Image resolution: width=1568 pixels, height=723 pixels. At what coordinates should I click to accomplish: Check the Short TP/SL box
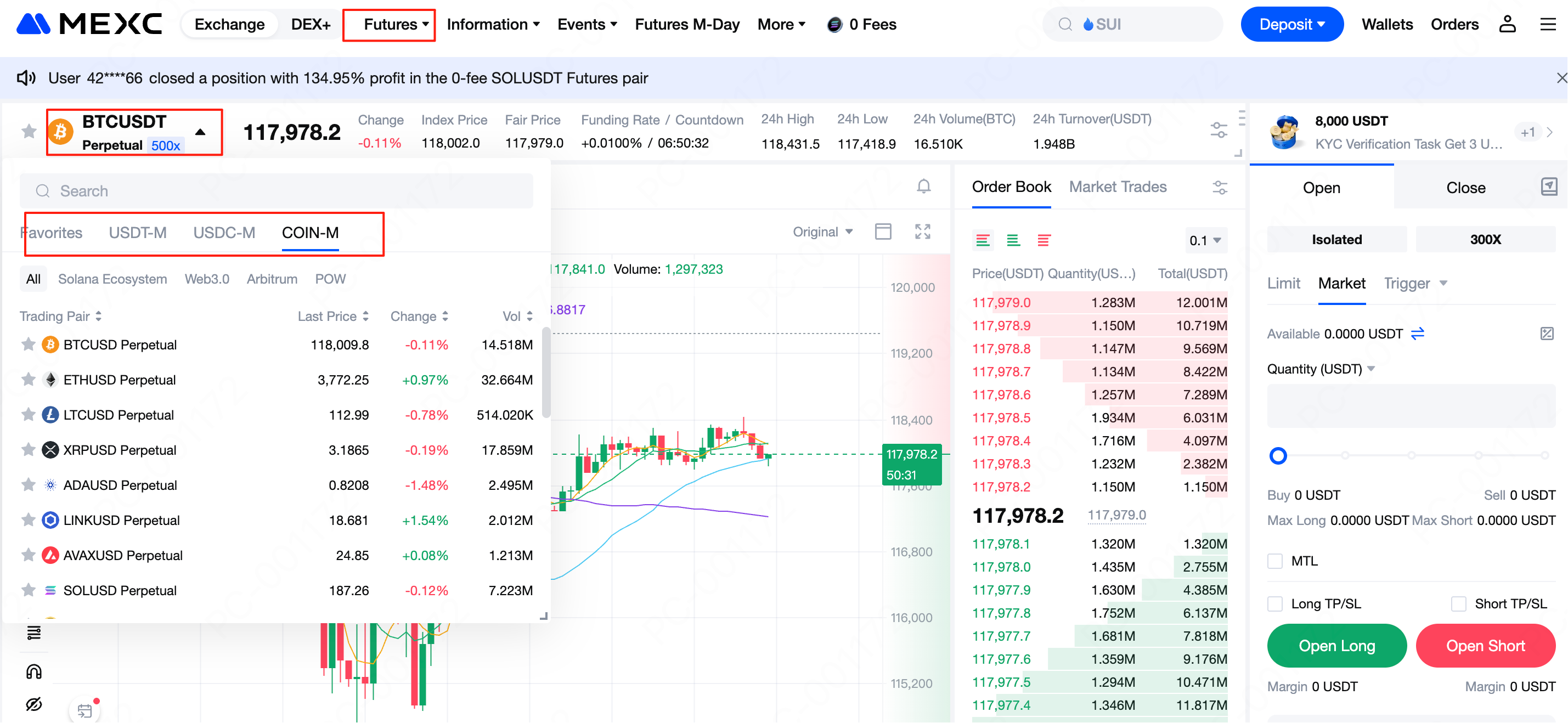[1458, 604]
